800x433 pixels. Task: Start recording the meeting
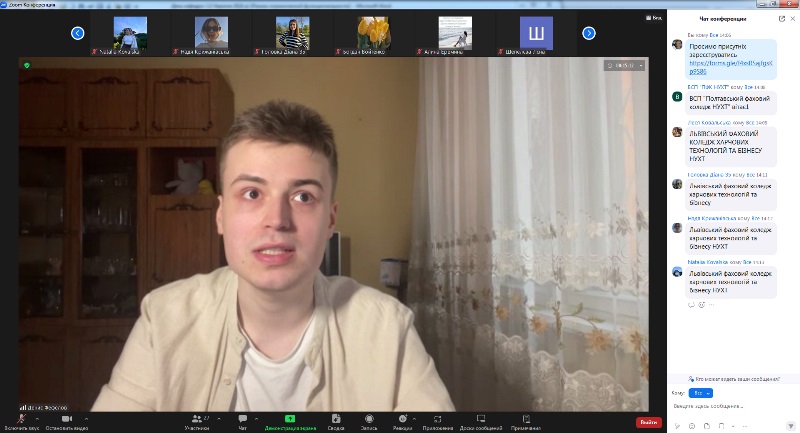[x=369, y=421]
